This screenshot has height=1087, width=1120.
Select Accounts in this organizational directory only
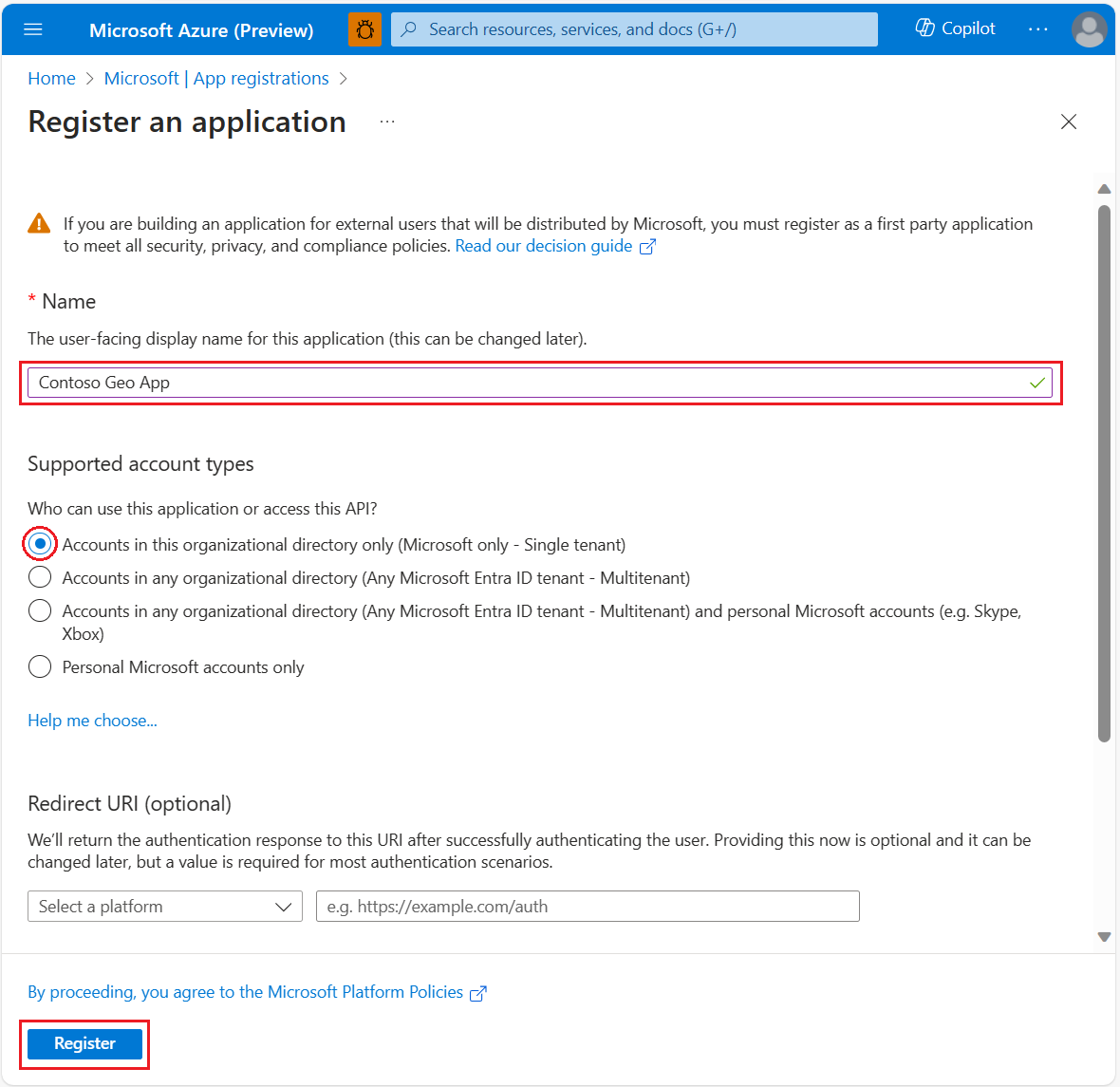(x=39, y=544)
